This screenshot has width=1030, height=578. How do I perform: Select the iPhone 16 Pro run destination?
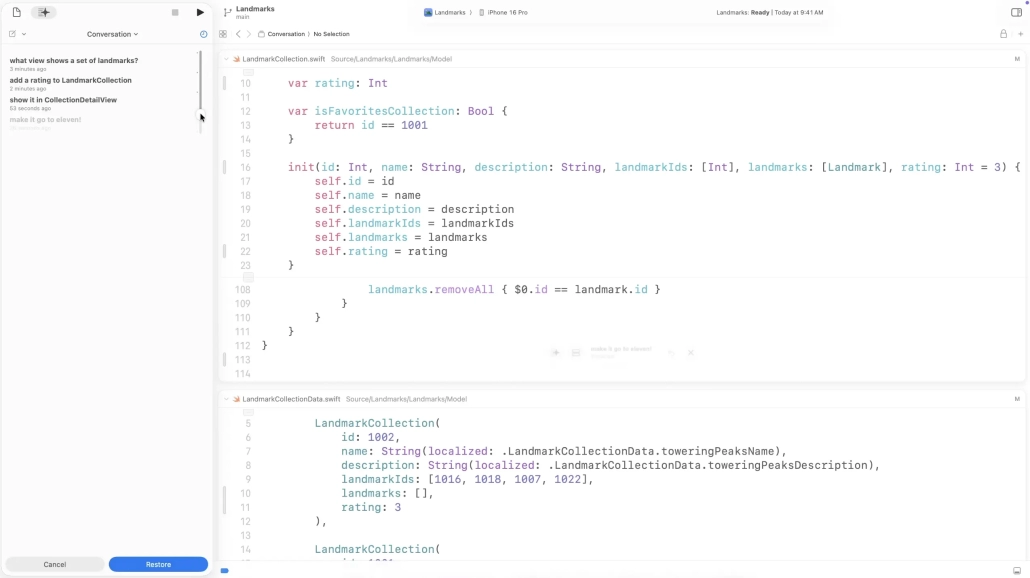click(505, 12)
